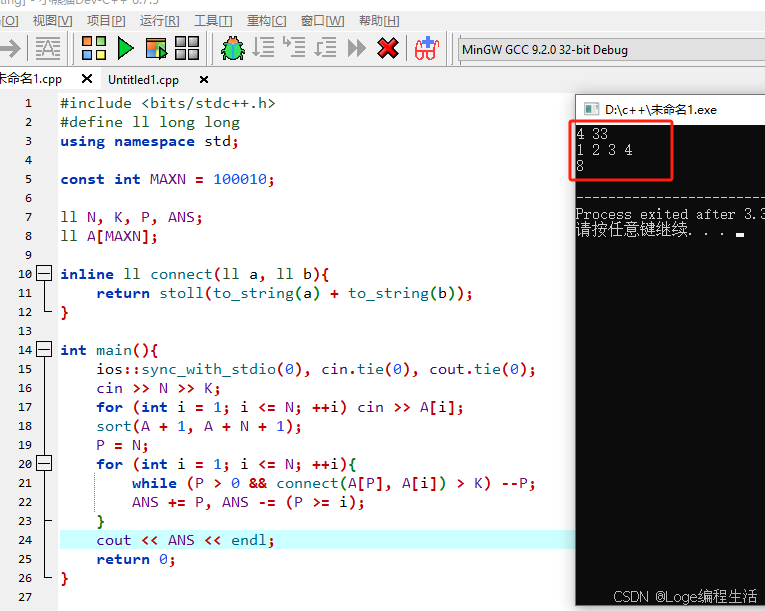Screen dimensions: 765x611
Task: Click the 'return 0;' line
Action: pos(135,559)
